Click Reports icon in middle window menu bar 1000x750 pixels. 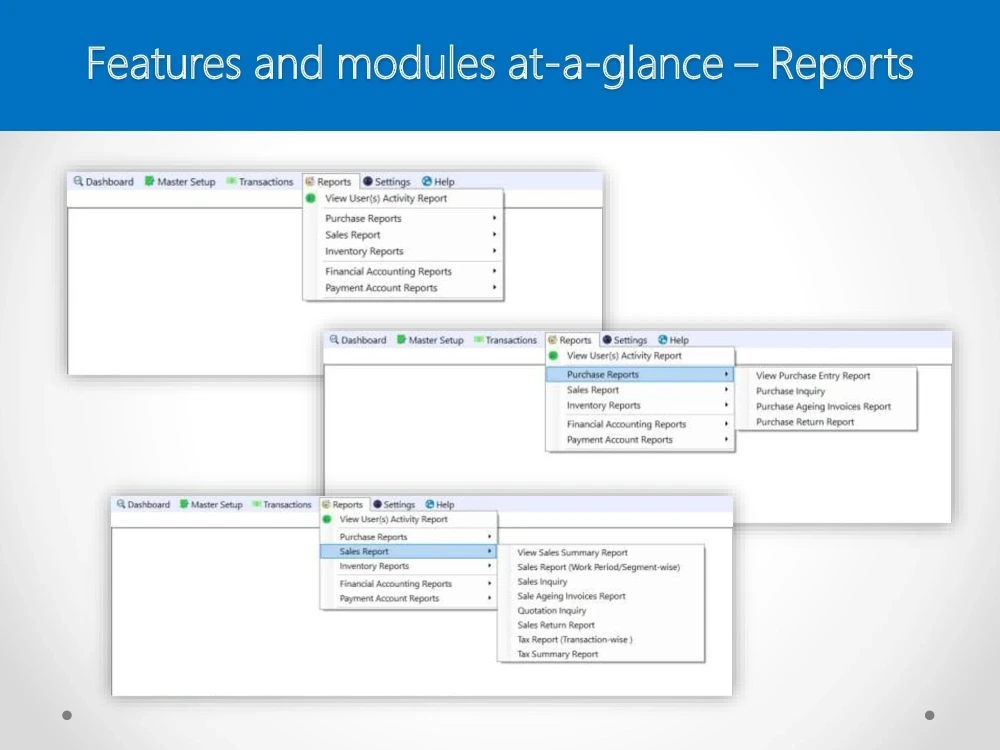point(552,340)
